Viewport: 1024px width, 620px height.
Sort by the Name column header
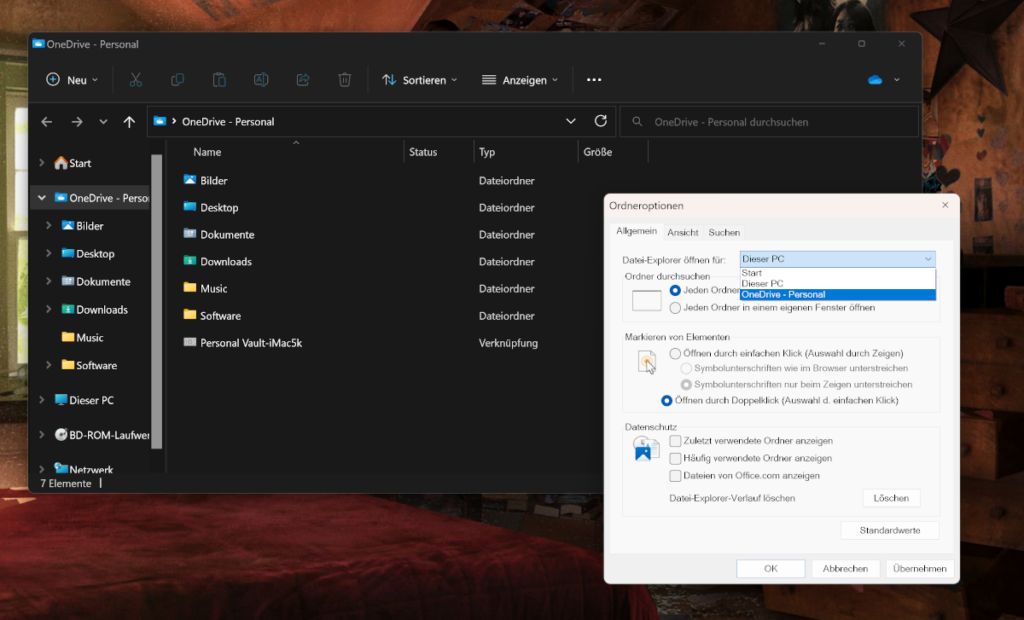pos(207,152)
